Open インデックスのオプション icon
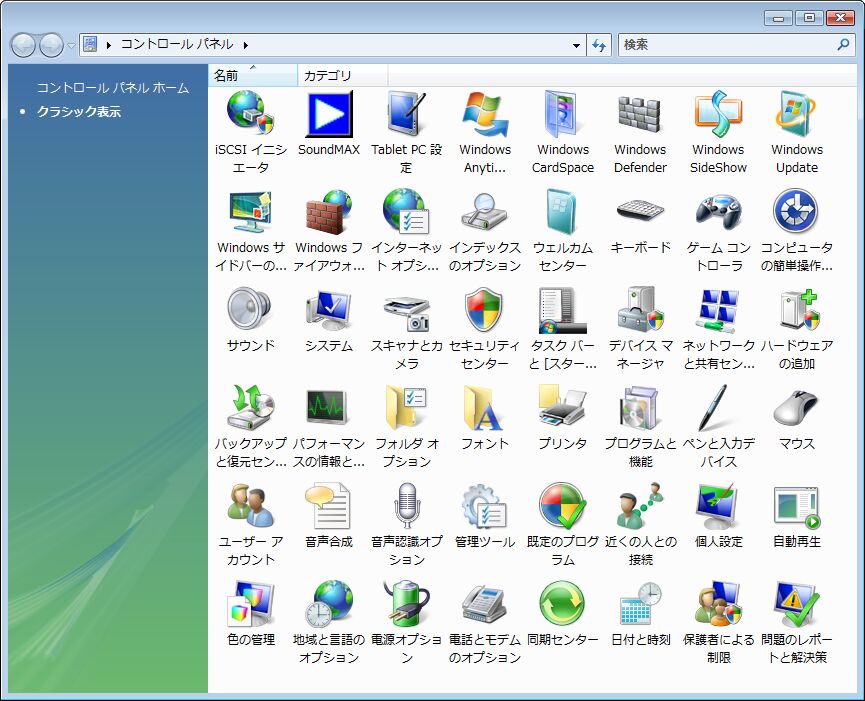 pyautogui.click(x=485, y=212)
